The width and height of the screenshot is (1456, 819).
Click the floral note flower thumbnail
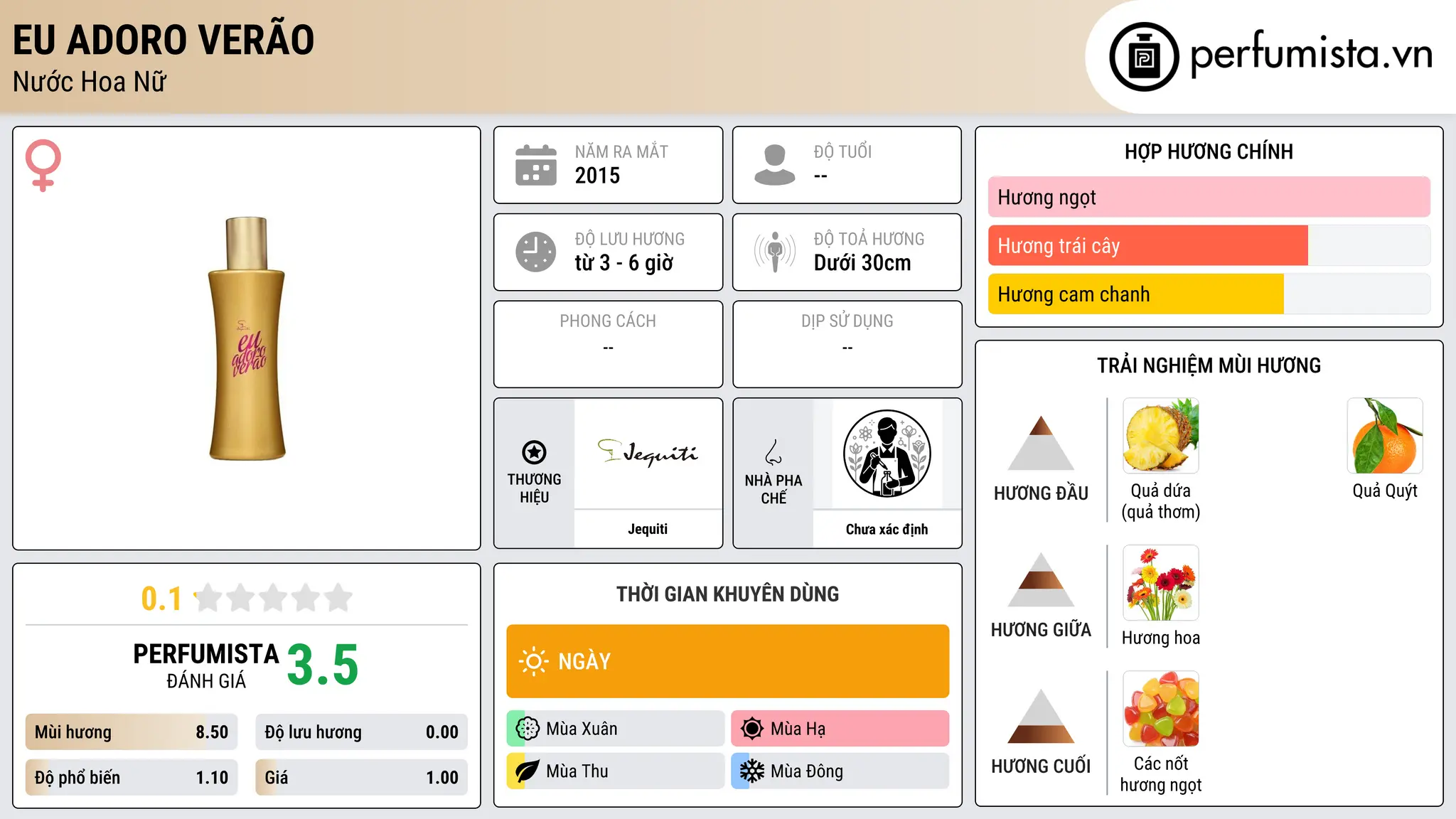tap(1161, 583)
